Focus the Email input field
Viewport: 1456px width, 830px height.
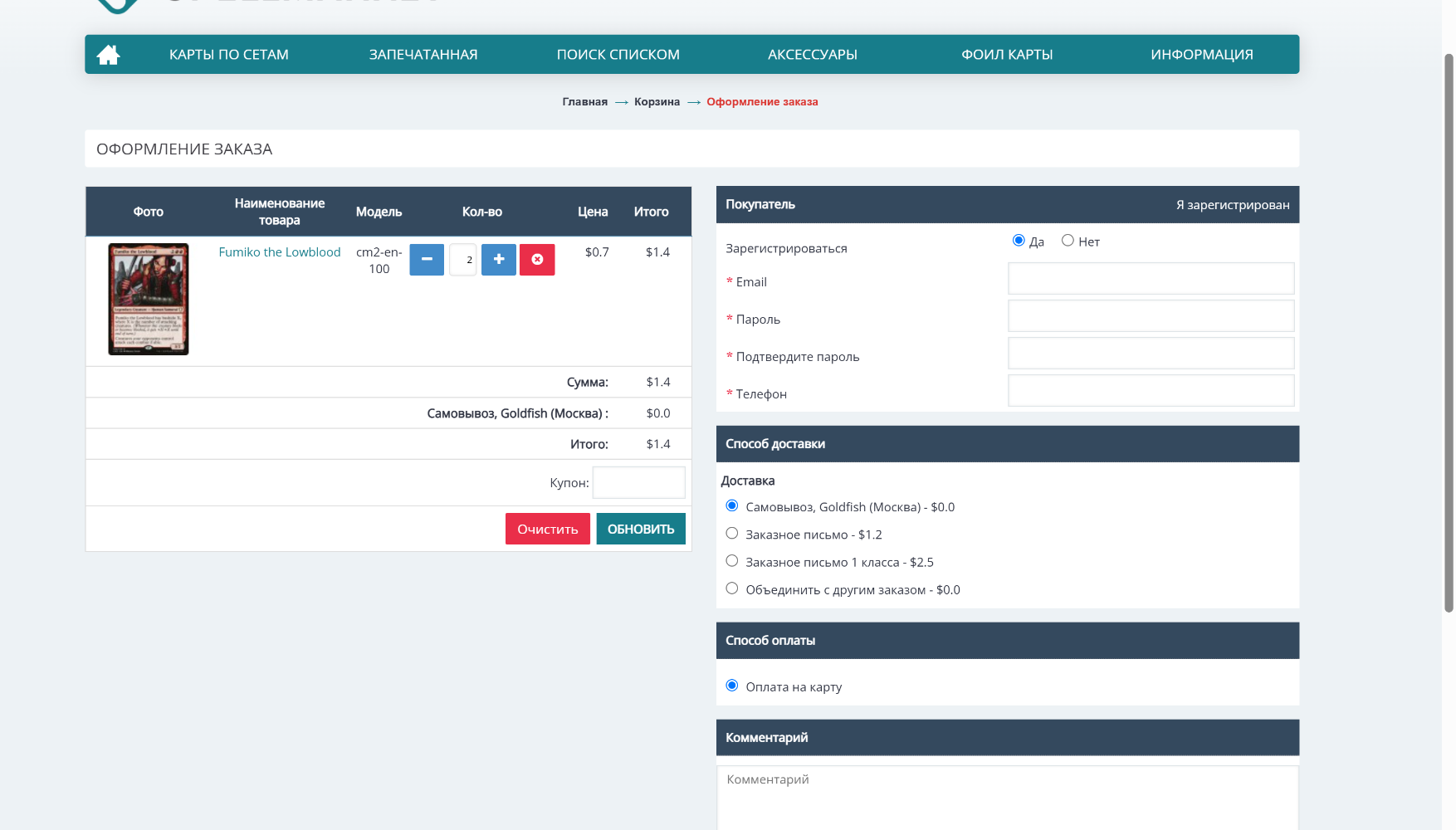coord(1151,279)
